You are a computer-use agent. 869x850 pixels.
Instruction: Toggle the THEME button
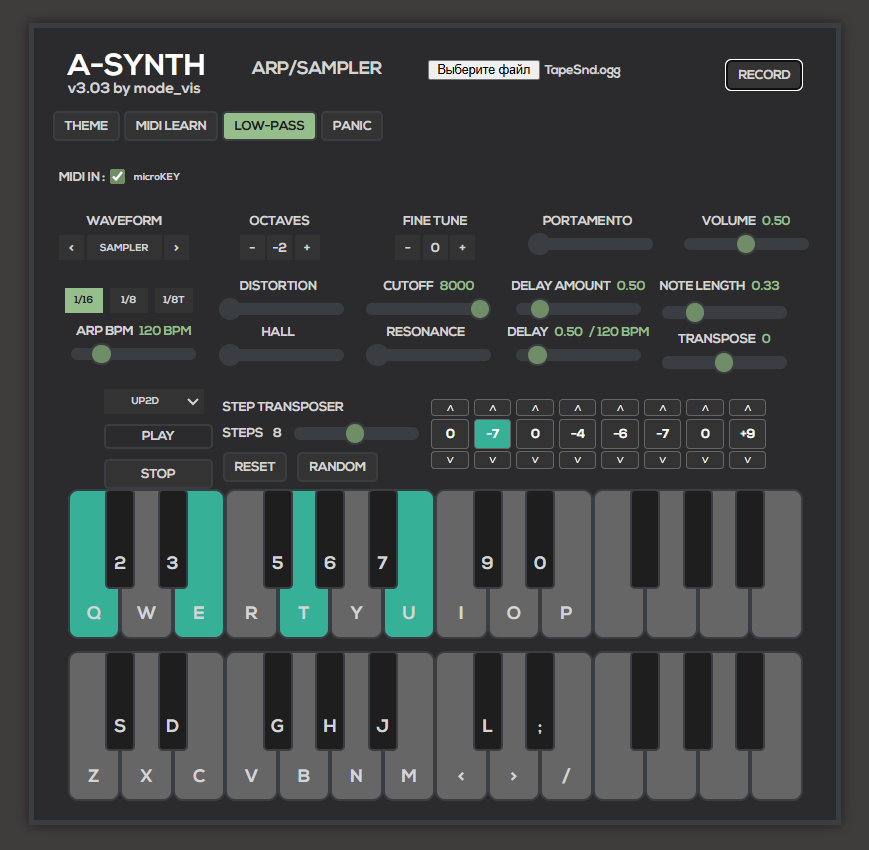pyautogui.click(x=86, y=126)
